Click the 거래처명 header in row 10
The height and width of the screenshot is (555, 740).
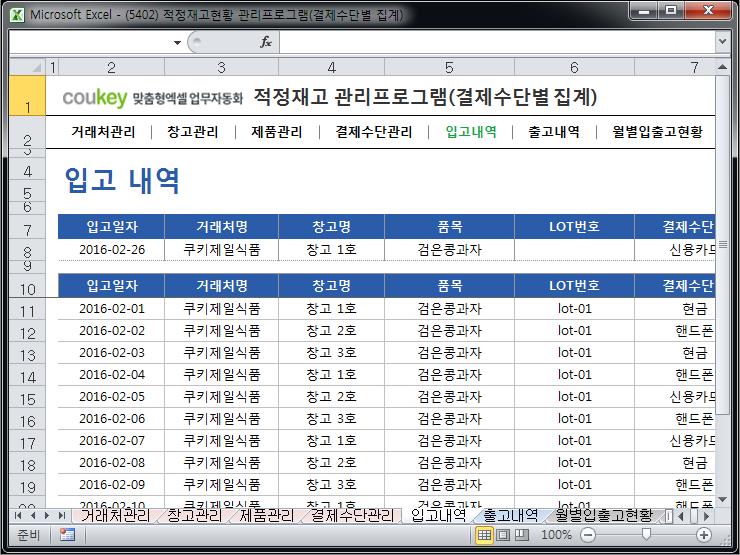[221, 285]
